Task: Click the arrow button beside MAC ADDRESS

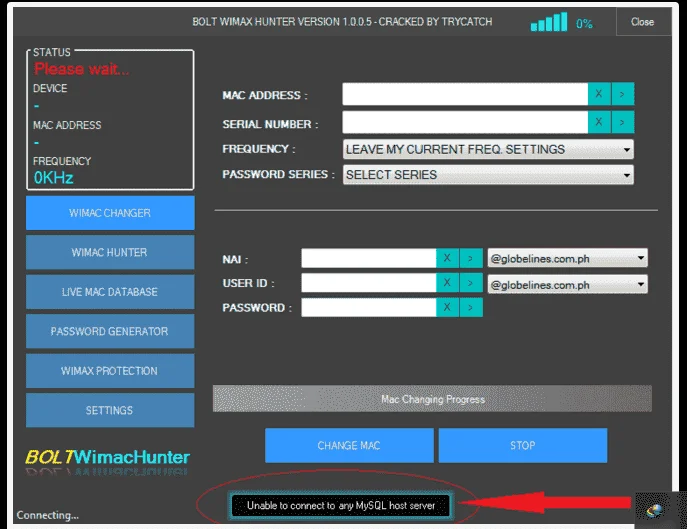Action: pyautogui.click(x=622, y=94)
